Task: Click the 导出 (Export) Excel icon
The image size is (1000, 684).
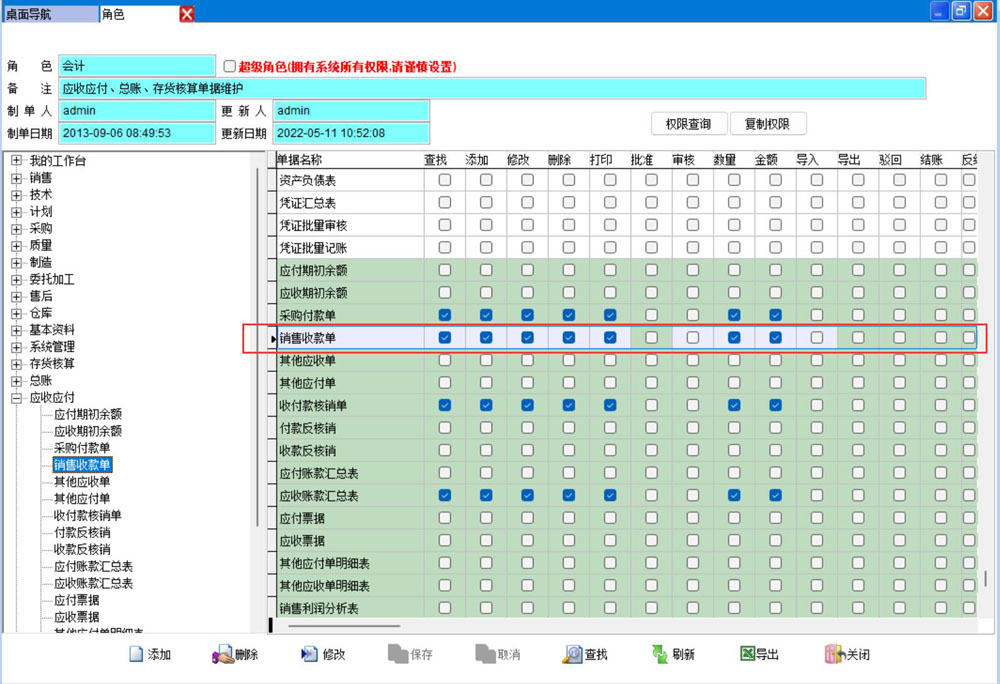Action: [746, 654]
